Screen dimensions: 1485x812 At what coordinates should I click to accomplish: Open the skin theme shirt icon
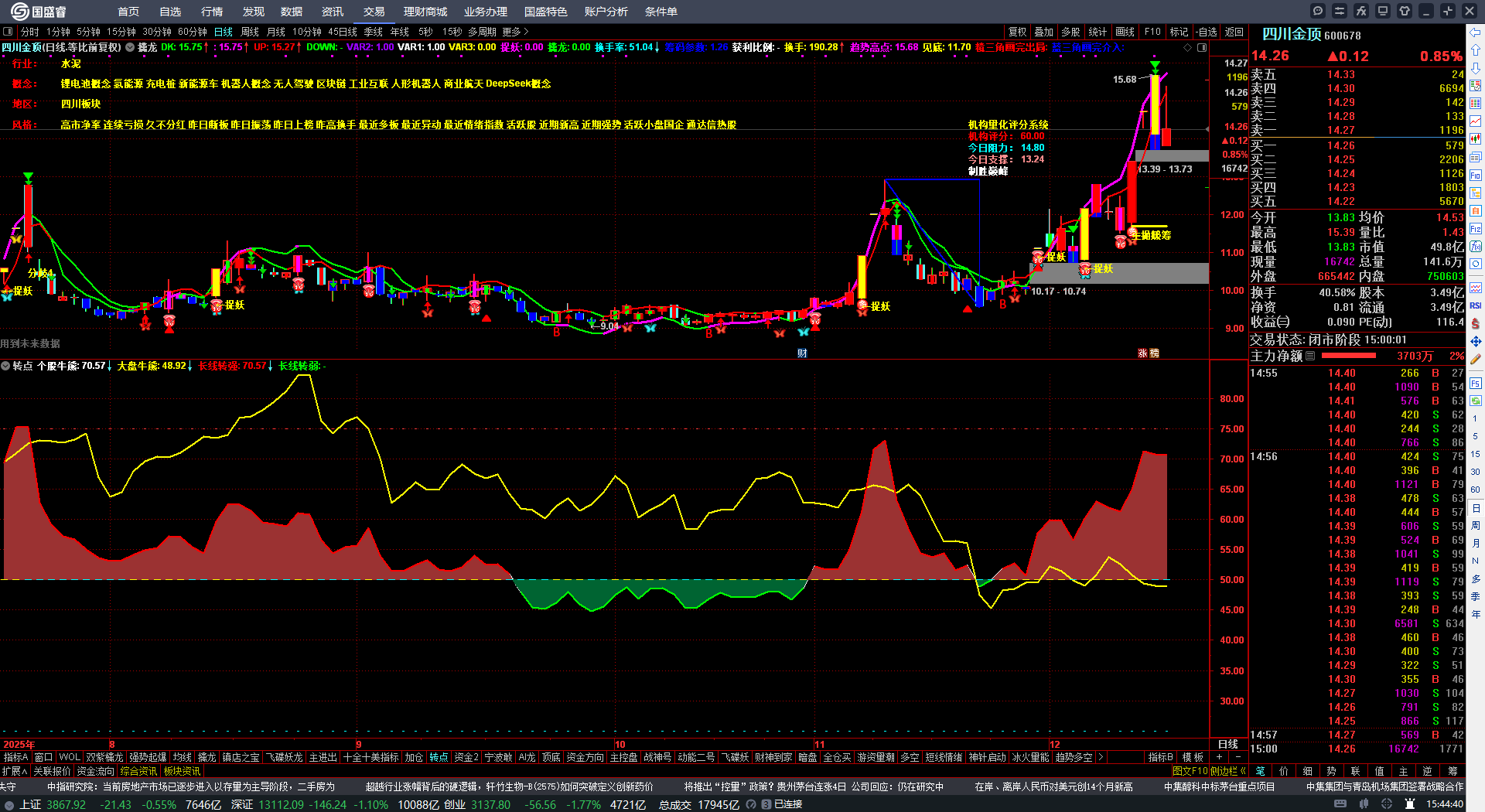coord(1405,11)
